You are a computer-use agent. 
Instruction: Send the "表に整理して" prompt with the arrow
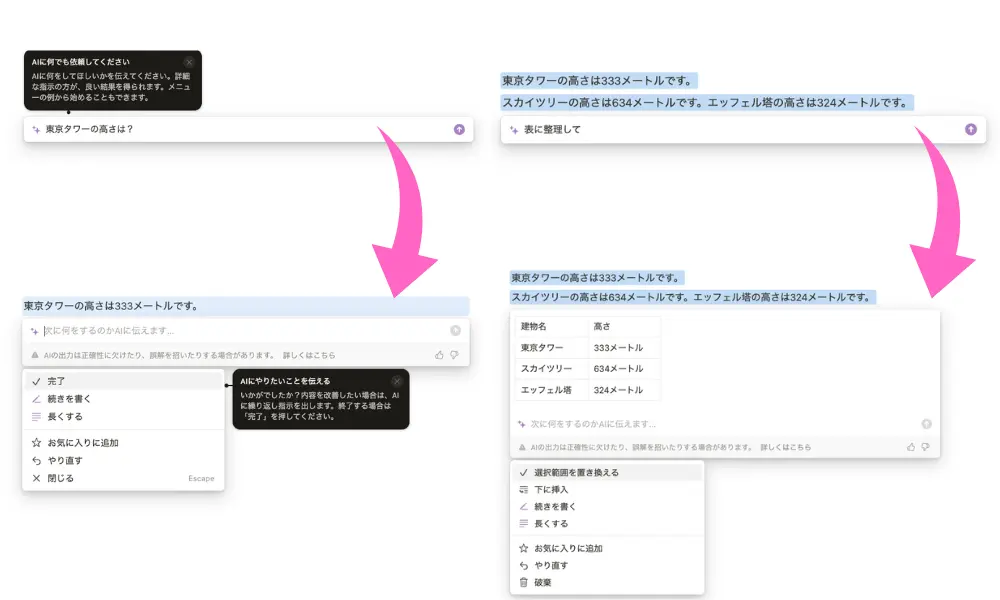[971, 129]
